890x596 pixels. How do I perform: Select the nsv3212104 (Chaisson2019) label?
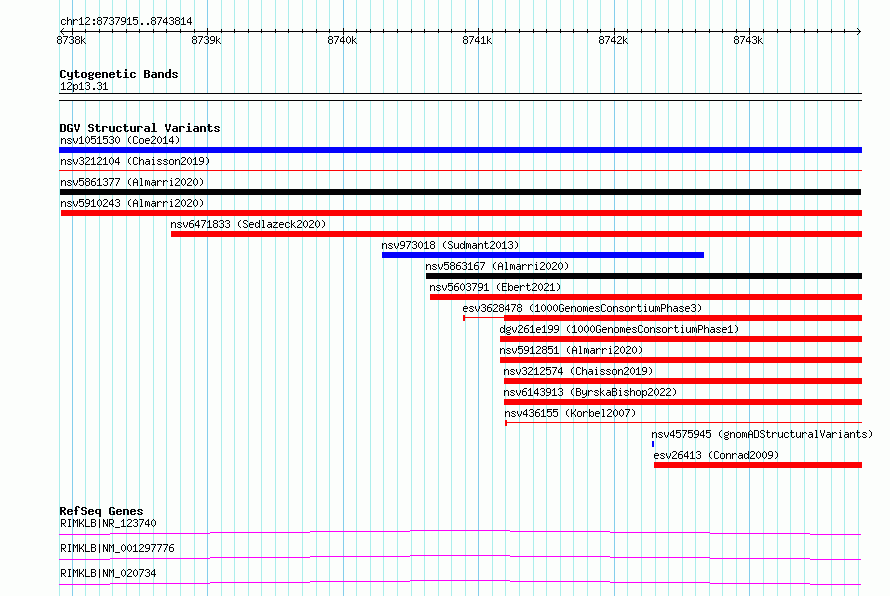click(135, 161)
